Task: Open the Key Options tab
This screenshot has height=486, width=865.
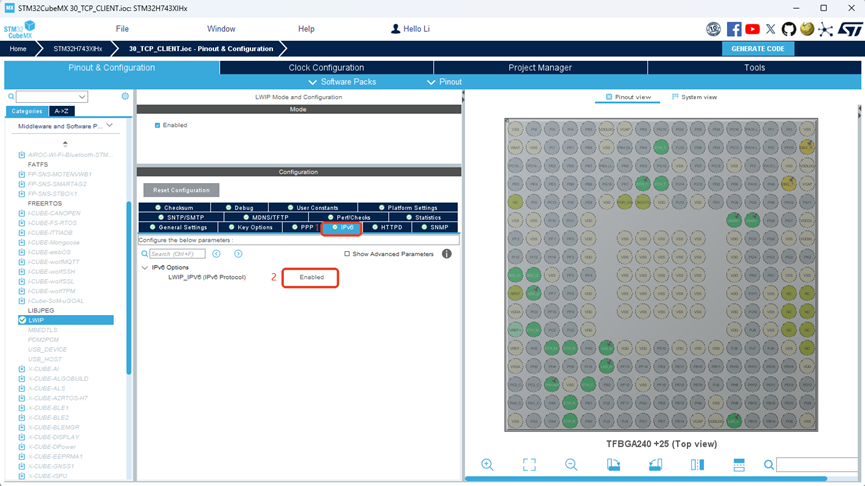Action: coord(250,227)
